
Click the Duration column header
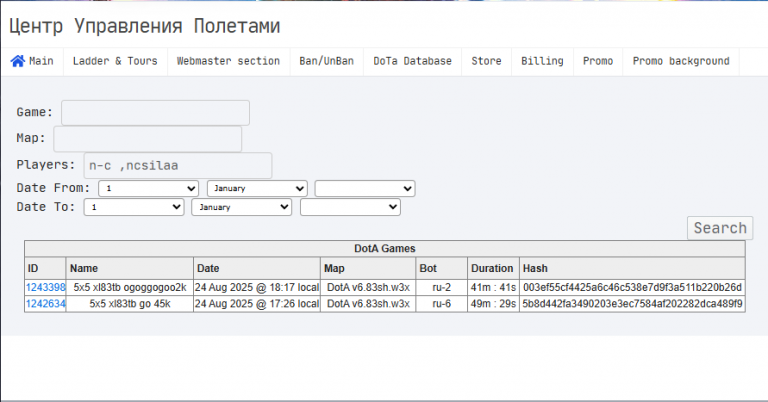492,268
